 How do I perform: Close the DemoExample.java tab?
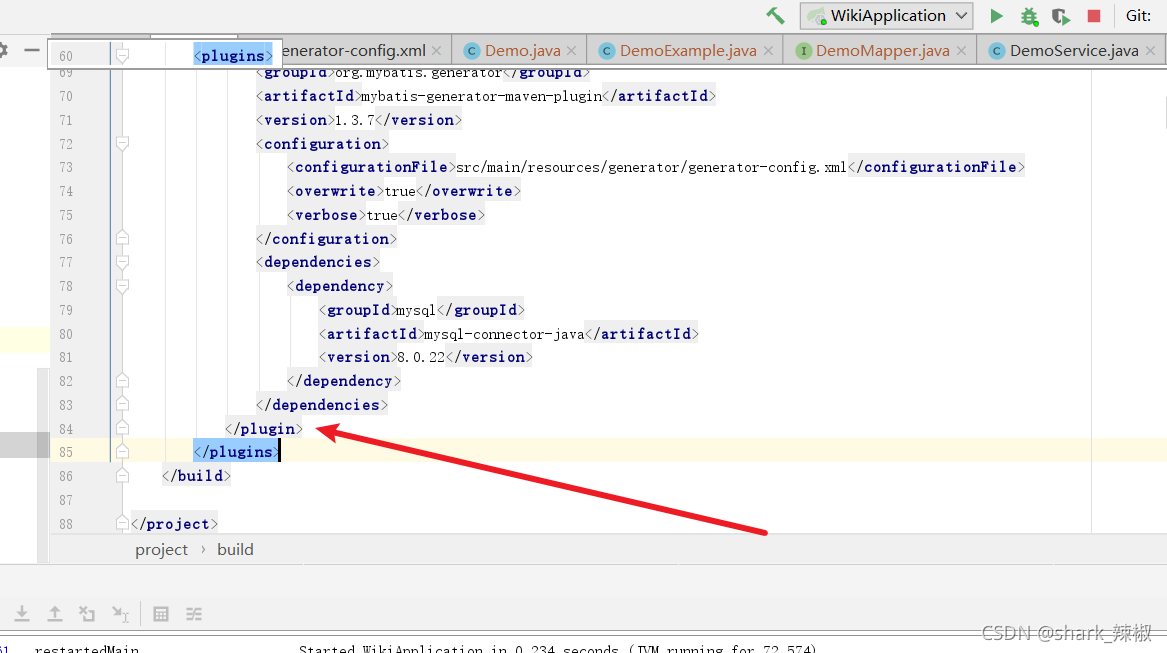[768, 51]
